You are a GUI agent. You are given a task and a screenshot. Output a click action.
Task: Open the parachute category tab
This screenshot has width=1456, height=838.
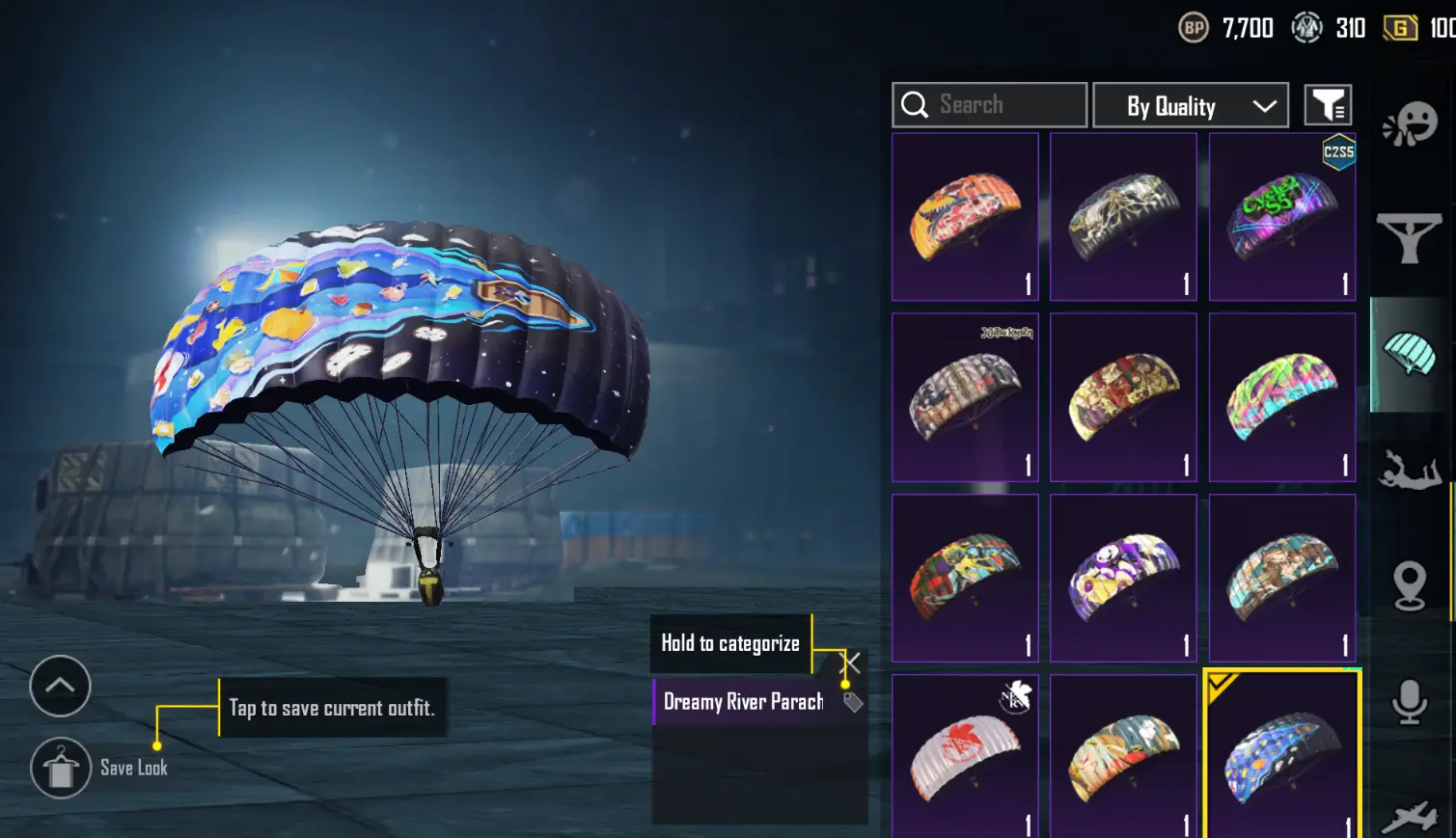click(1409, 354)
